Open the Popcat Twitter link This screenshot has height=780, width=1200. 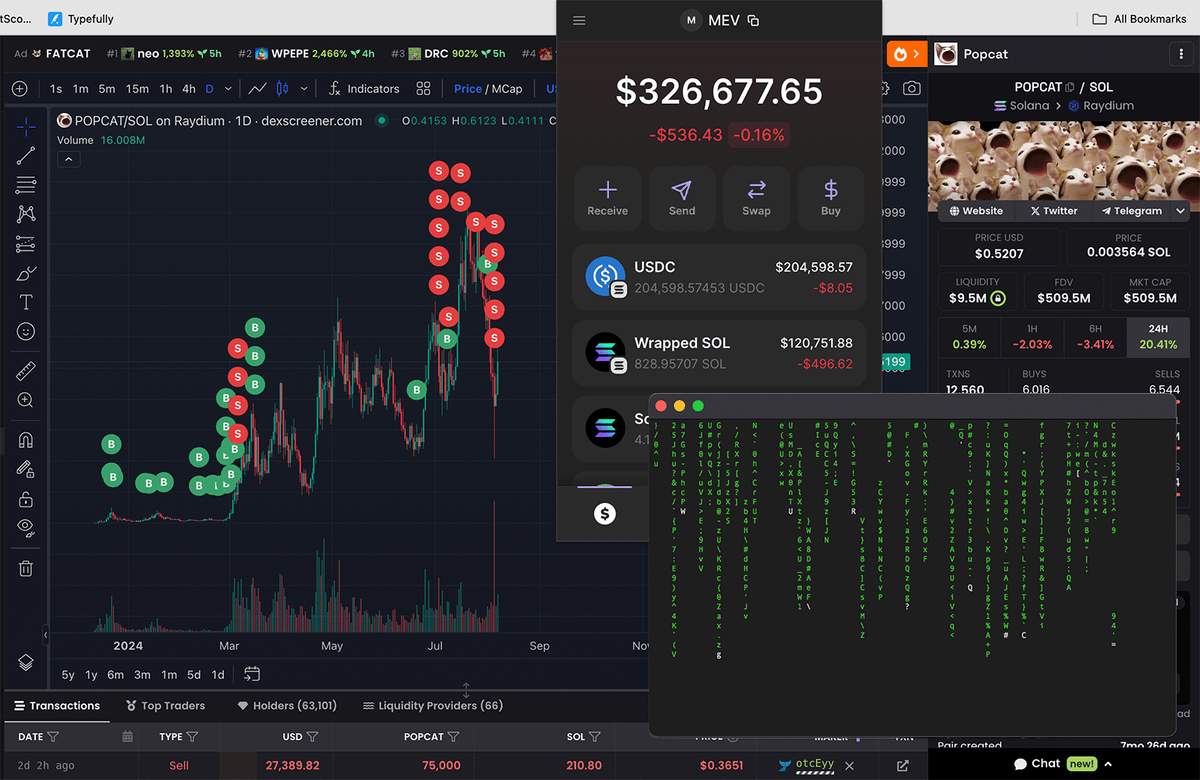(x=1053, y=211)
